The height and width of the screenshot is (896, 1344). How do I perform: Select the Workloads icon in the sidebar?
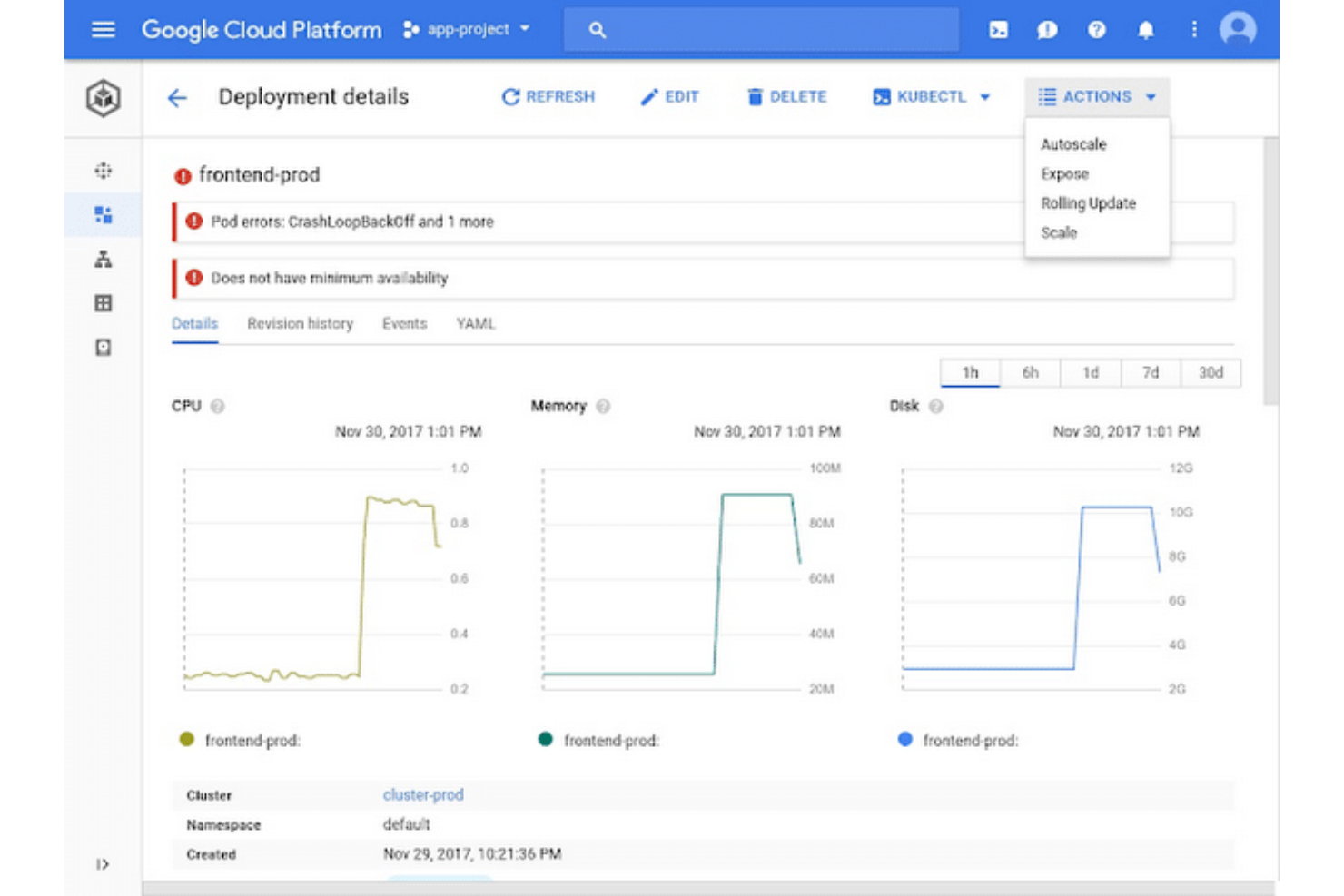coord(103,215)
